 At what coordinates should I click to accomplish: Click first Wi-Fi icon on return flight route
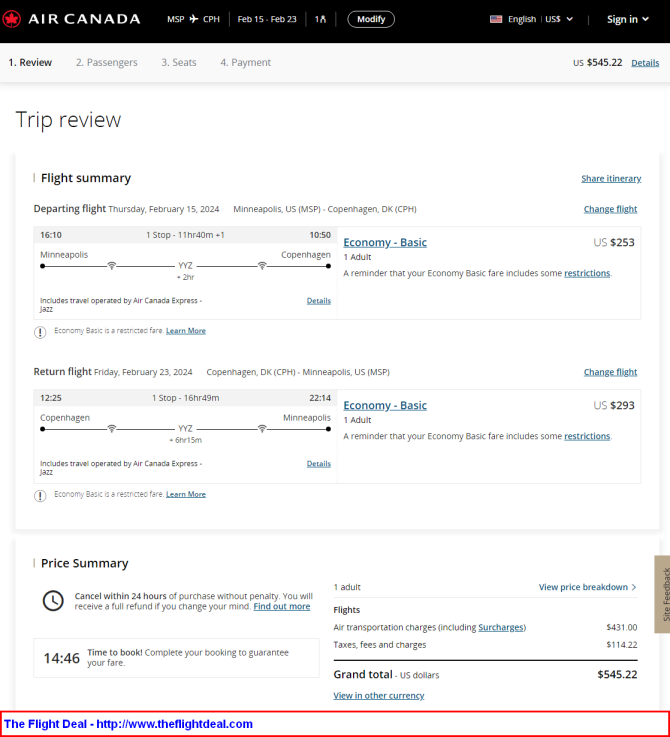coord(111,429)
